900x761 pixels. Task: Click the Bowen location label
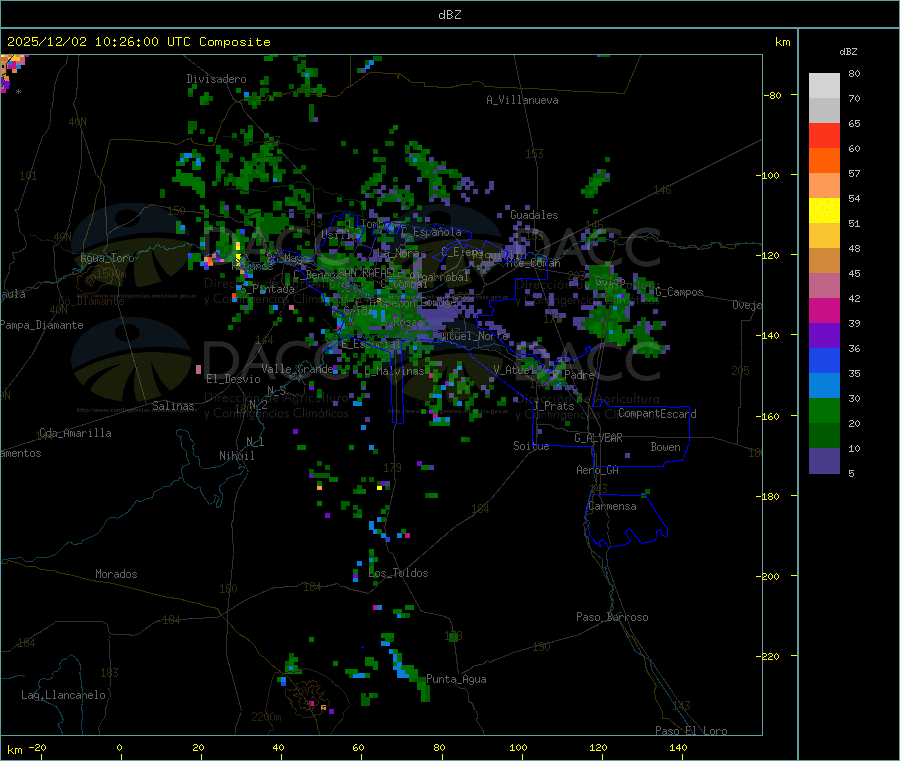(x=665, y=447)
